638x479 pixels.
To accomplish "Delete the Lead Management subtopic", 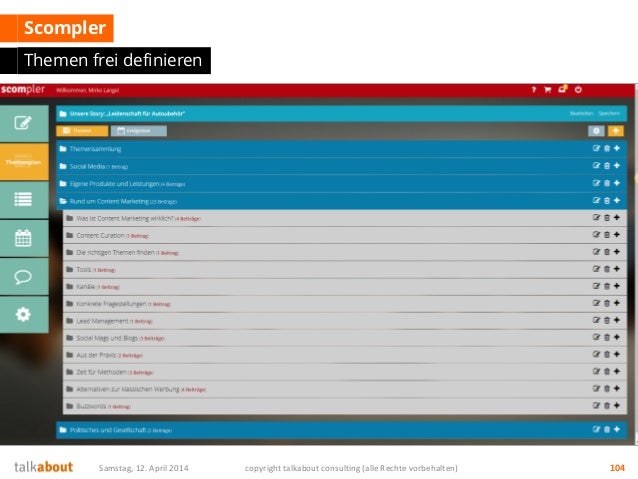I will pos(607,320).
